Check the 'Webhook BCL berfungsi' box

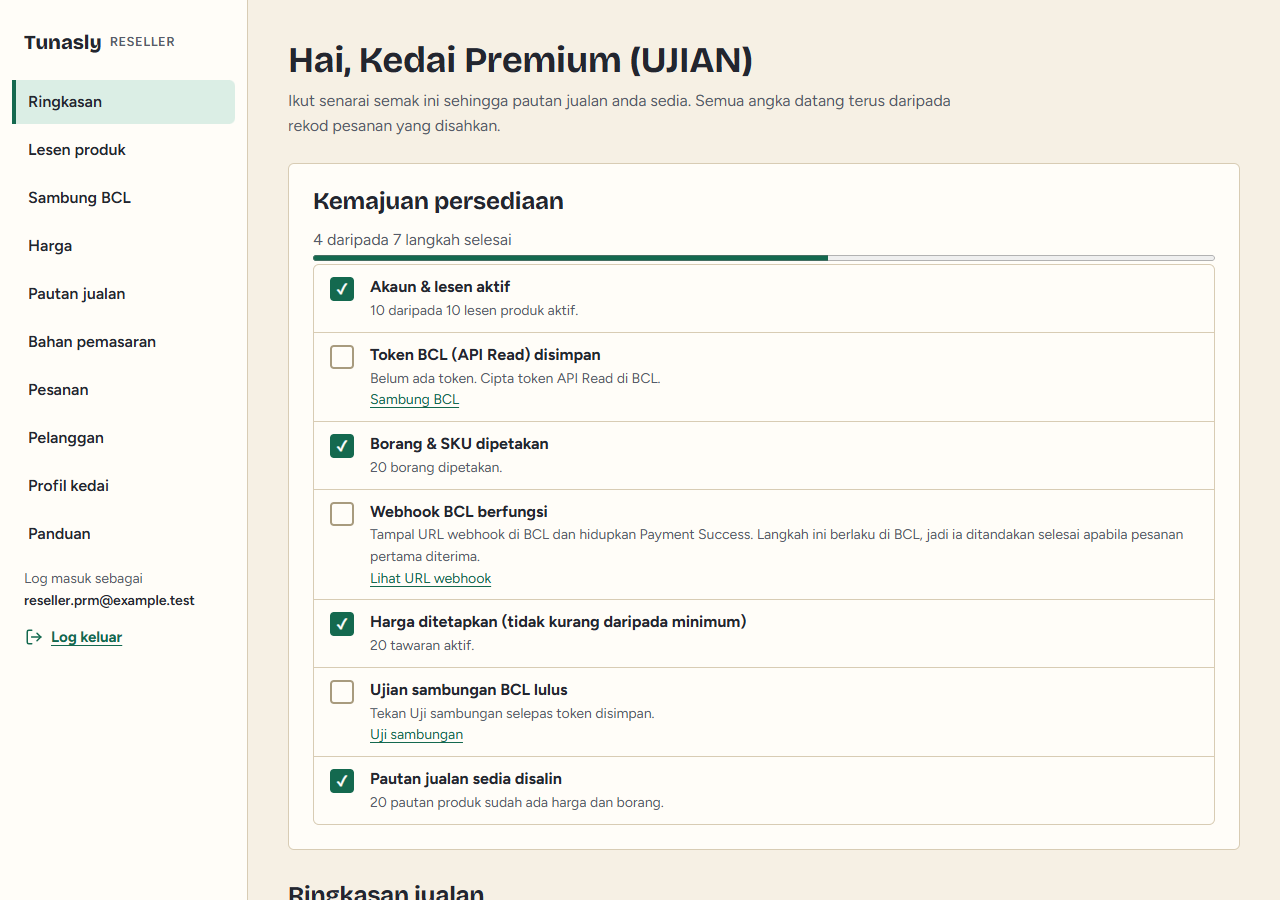pos(342,514)
